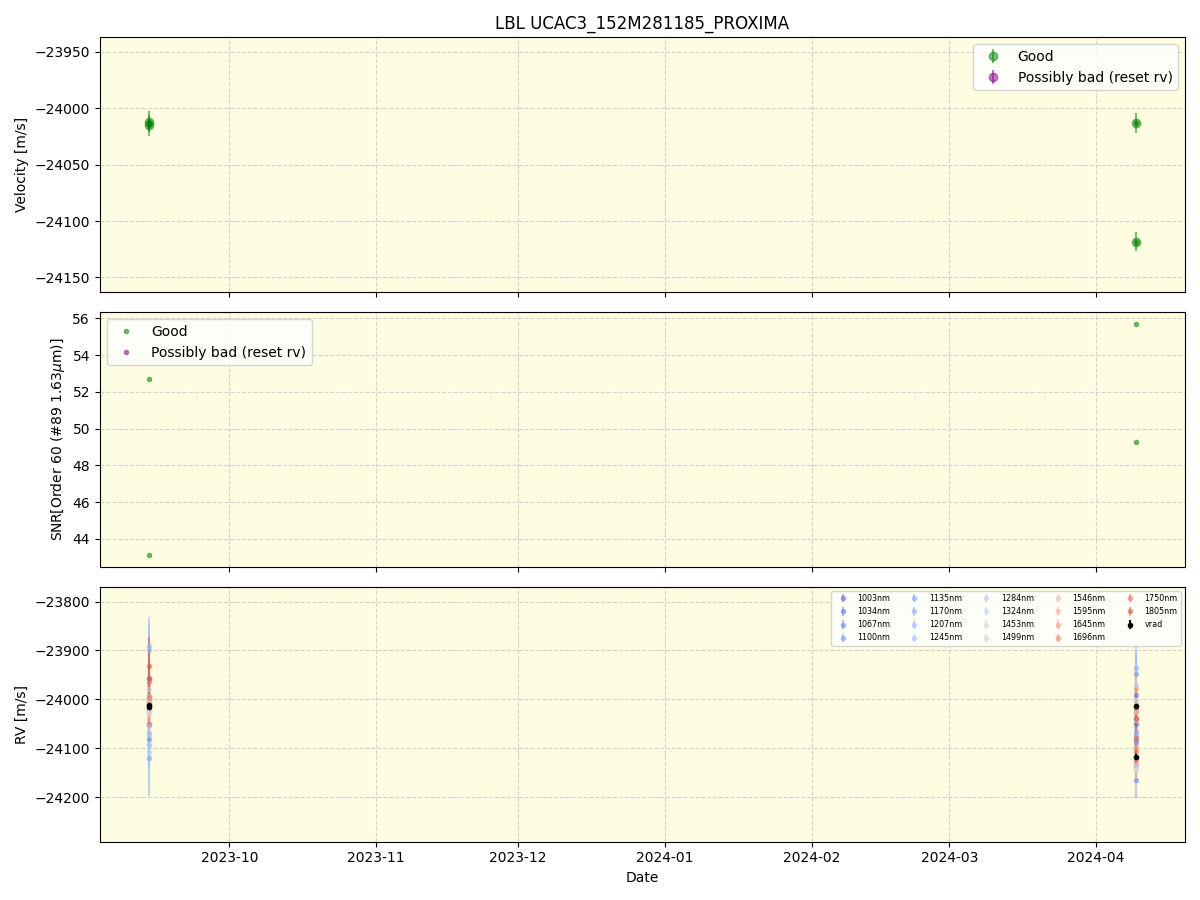Click the -23950 velocity tick label
Image resolution: width=1200 pixels, height=900 pixels.
tap(64, 52)
